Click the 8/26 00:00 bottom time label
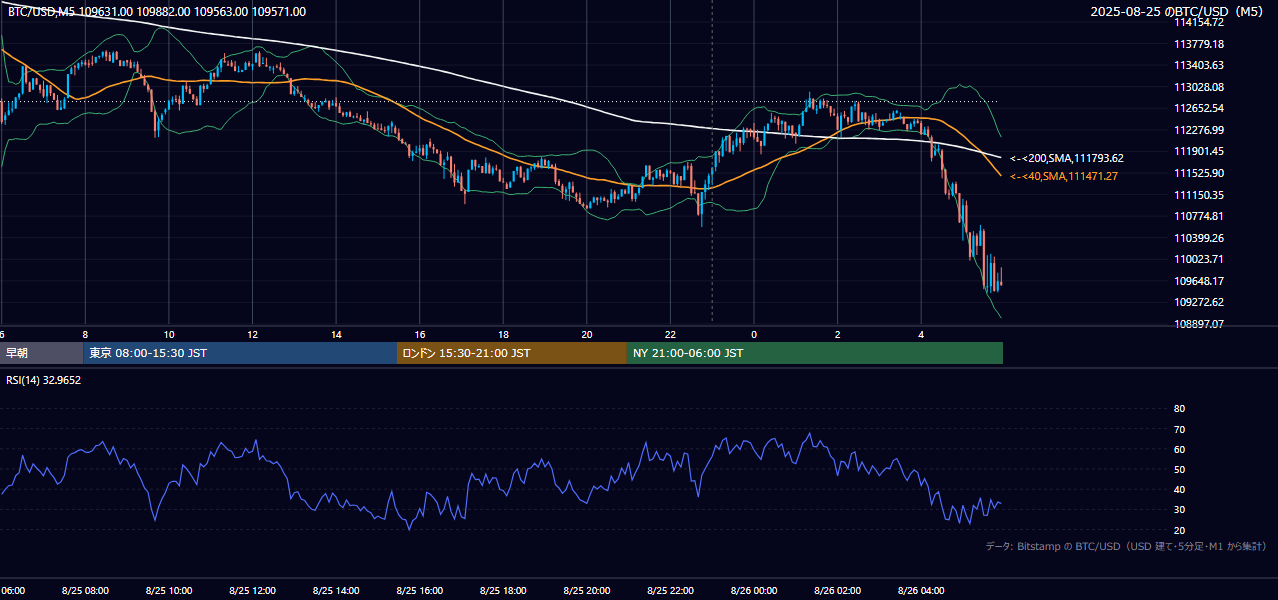 pos(754,591)
